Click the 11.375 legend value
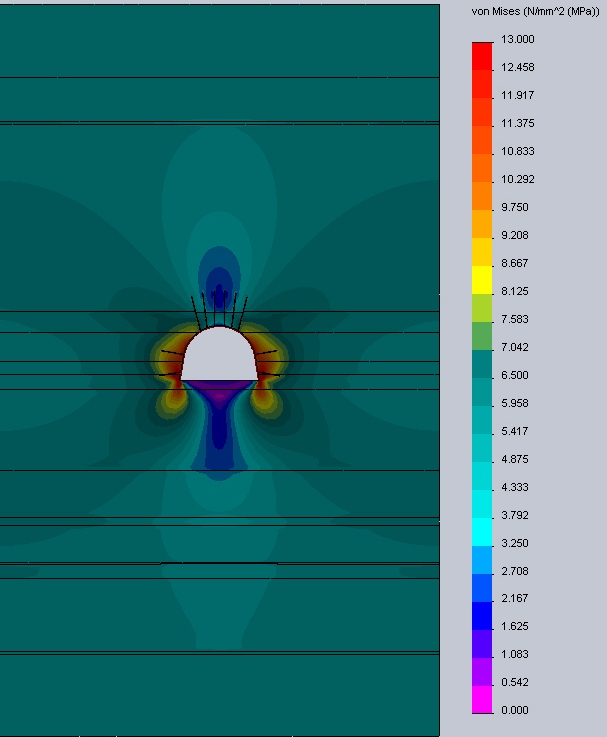The image size is (607, 737). coord(518,123)
